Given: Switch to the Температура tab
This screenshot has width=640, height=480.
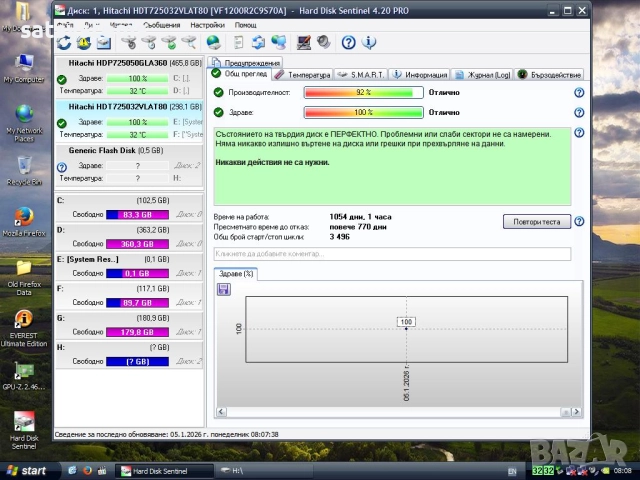Looking at the screenshot, I should pos(302,74).
